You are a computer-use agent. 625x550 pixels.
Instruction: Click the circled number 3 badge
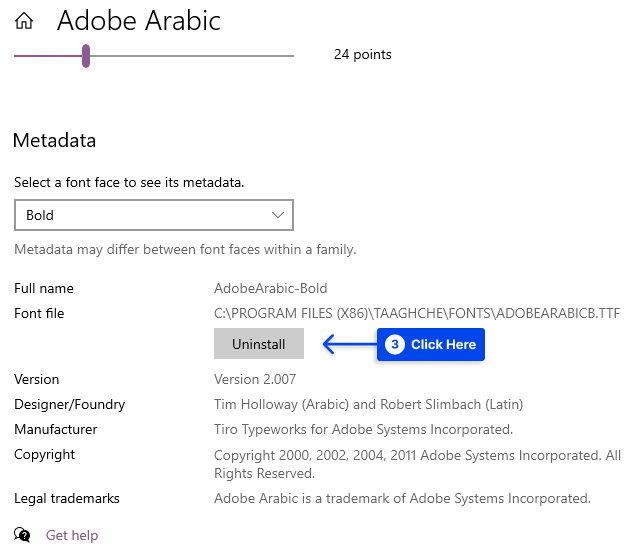[x=395, y=344]
